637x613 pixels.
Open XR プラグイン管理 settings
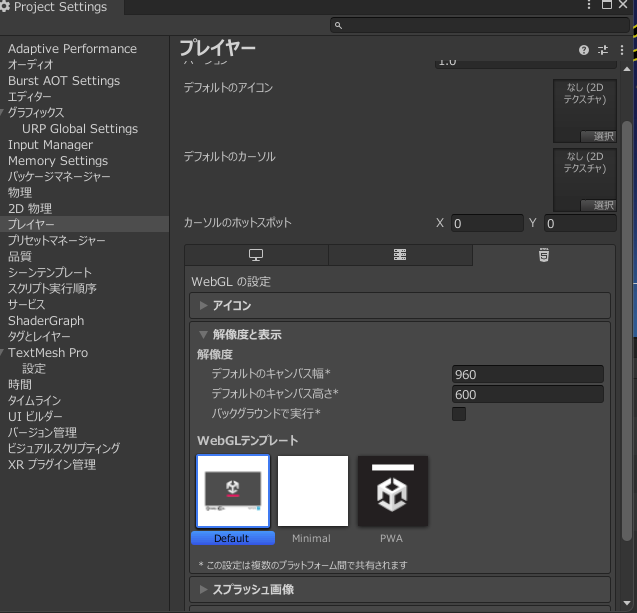(x=52, y=464)
